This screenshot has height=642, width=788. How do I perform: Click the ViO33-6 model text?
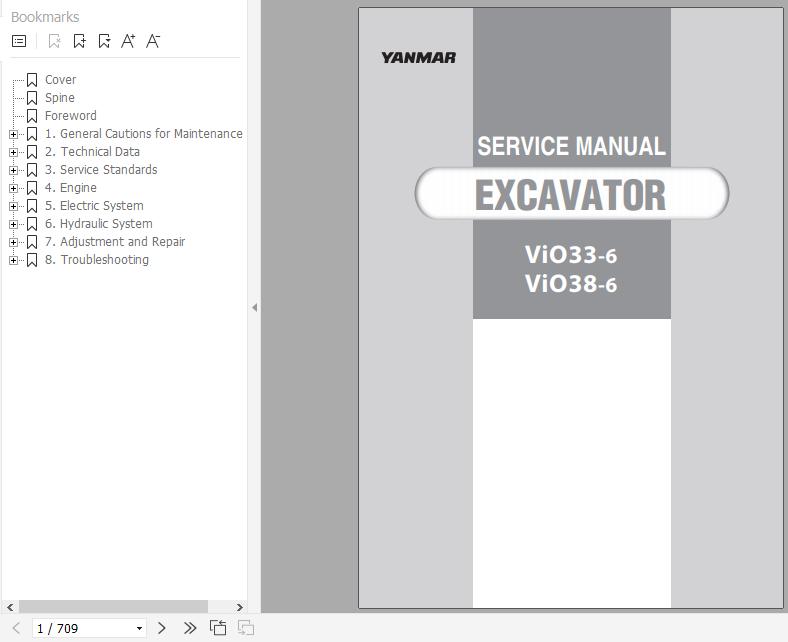point(571,255)
